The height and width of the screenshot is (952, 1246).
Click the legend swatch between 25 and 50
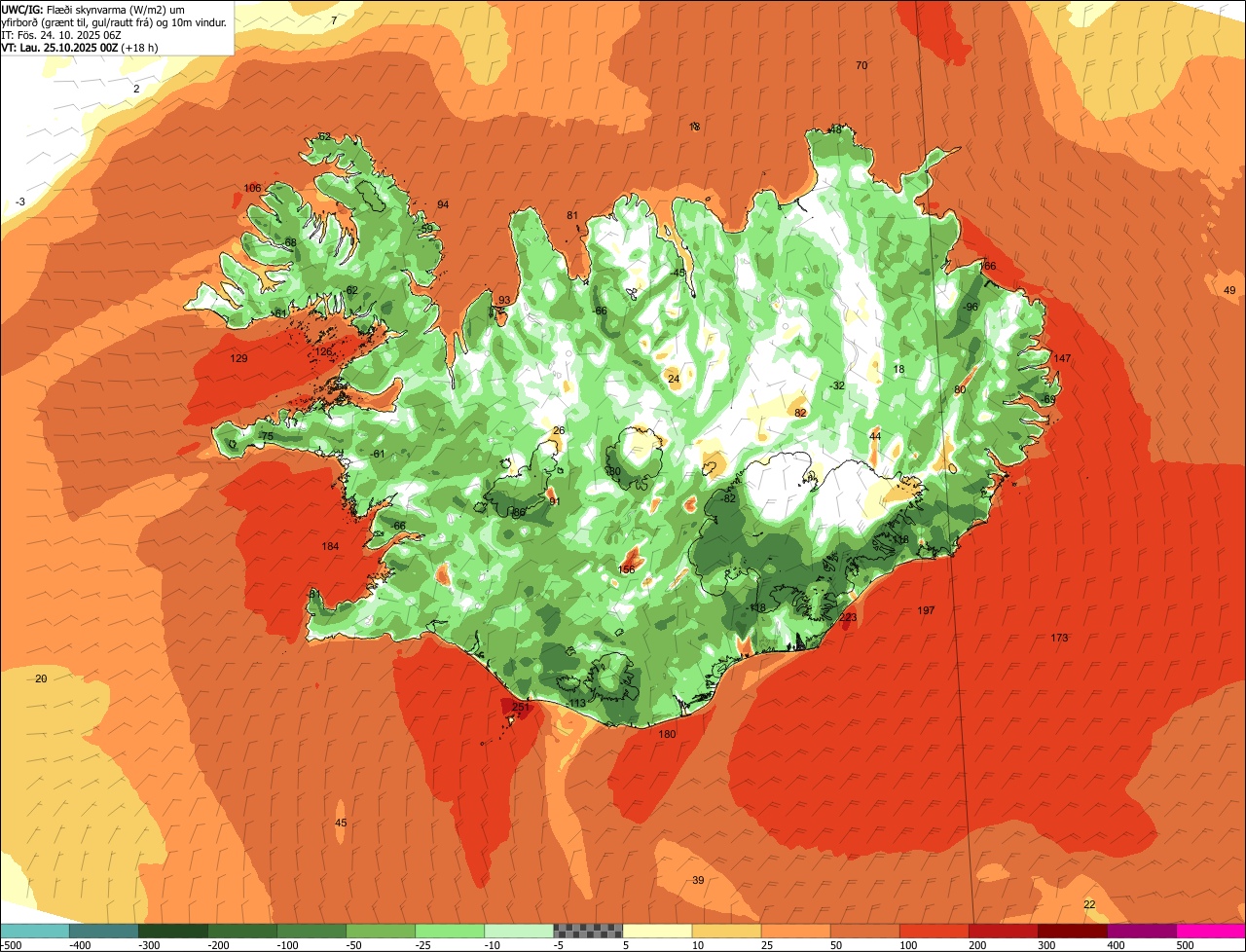pyautogui.click(x=795, y=931)
